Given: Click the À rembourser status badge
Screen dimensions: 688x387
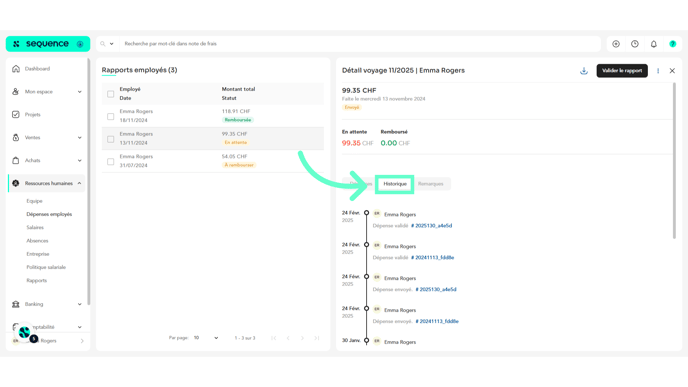Looking at the screenshot, I should (239, 165).
